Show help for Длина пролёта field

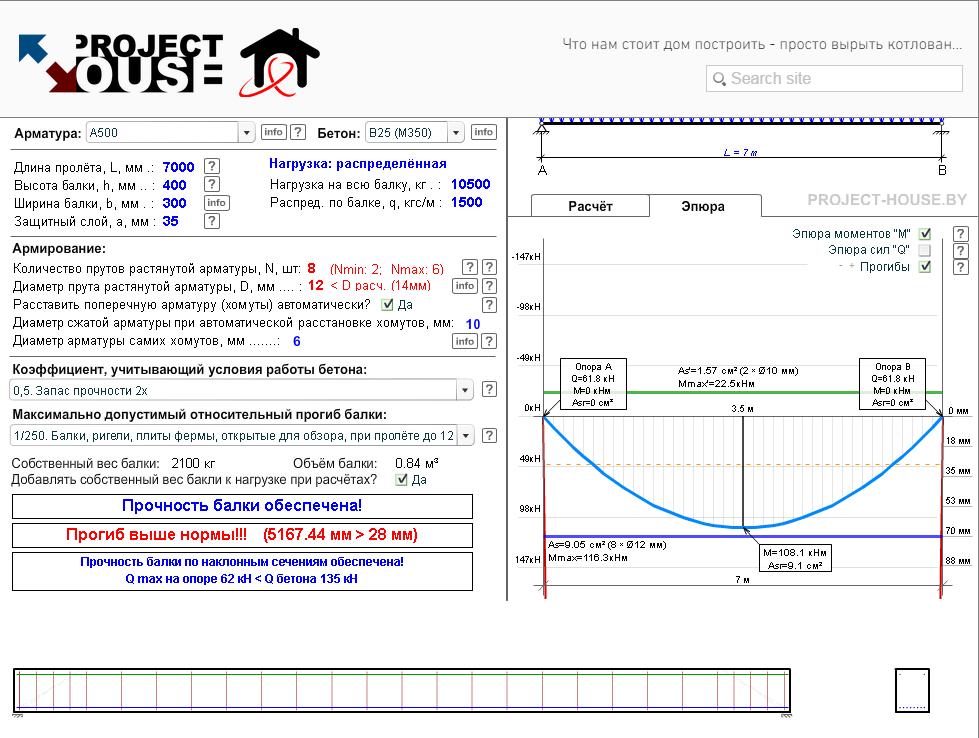click(212, 166)
